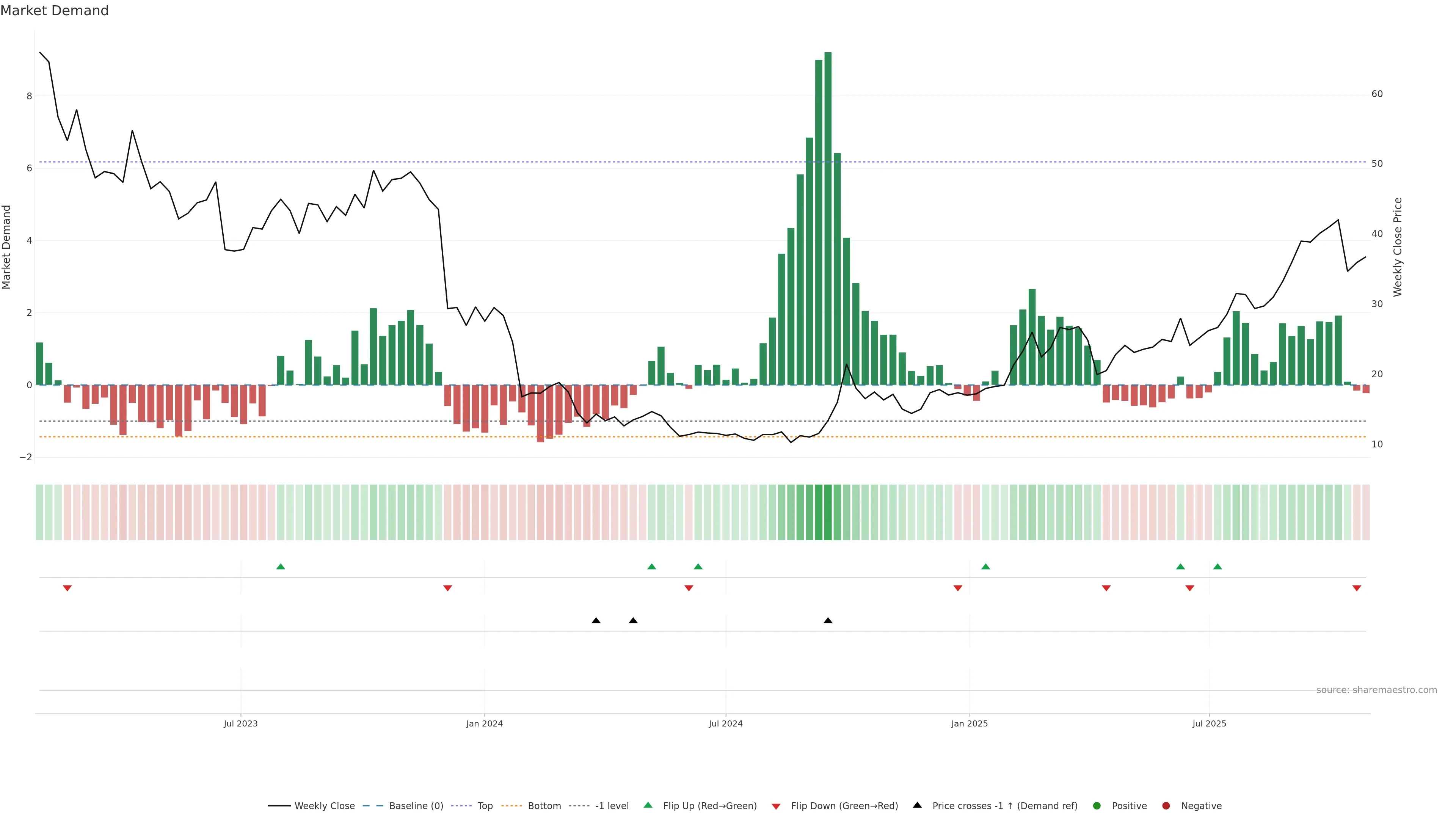Click the source sharemaestro.com text

(x=1376, y=690)
